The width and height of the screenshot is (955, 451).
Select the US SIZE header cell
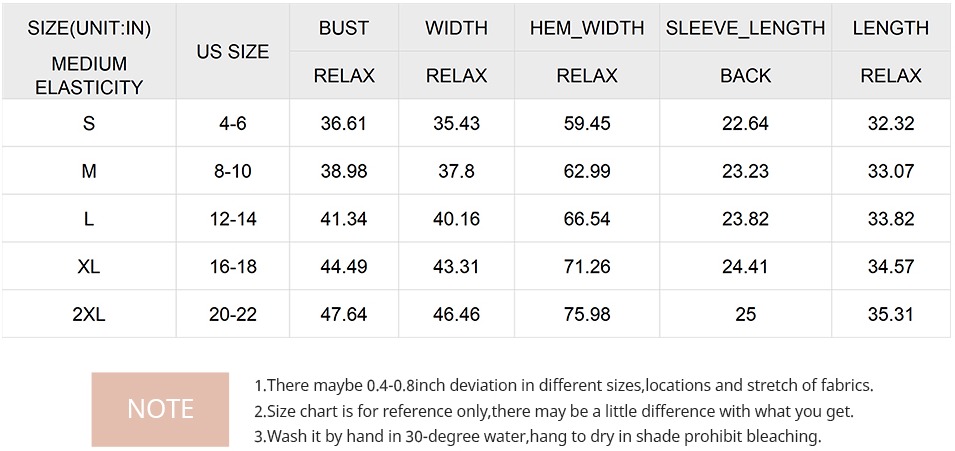click(233, 52)
